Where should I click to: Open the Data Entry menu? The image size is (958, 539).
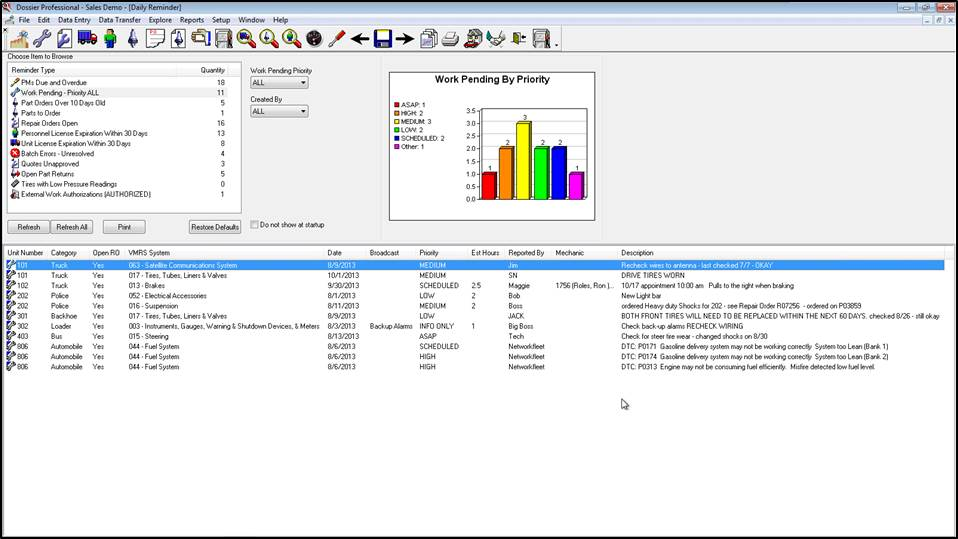pyautogui.click(x=74, y=20)
